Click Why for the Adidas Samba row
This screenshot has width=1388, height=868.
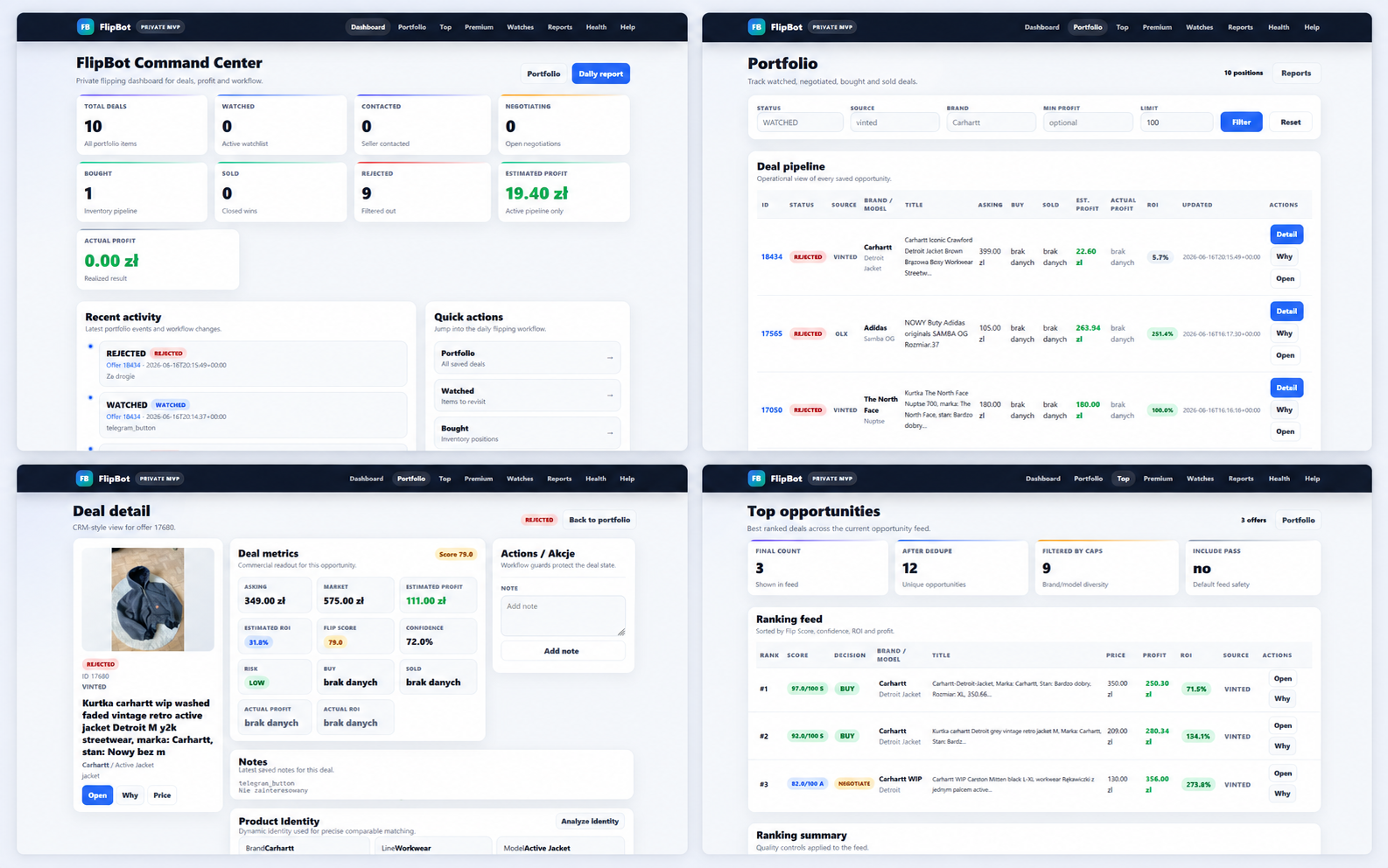click(x=1285, y=333)
